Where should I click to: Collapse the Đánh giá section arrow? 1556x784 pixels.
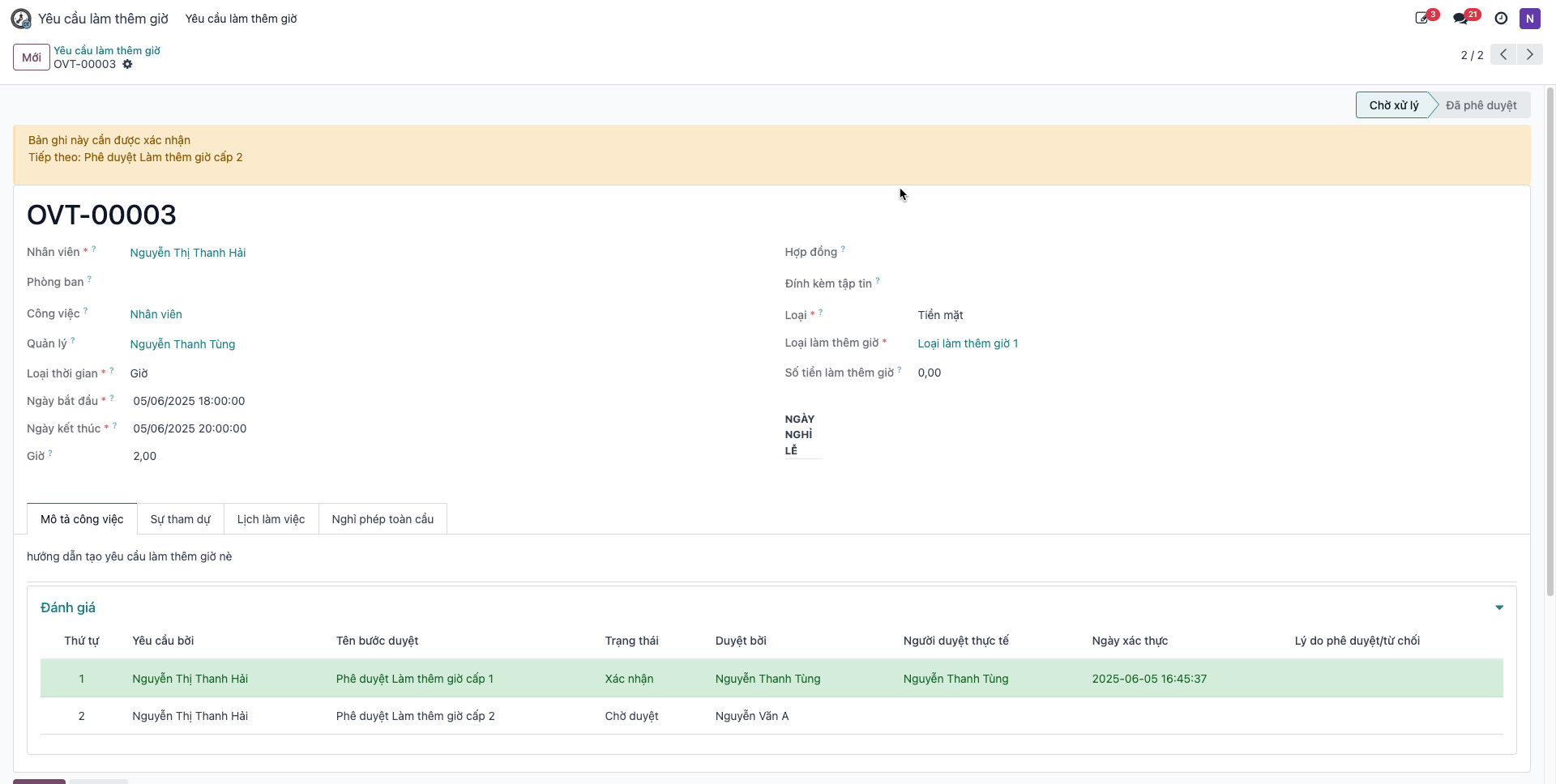tap(1499, 607)
